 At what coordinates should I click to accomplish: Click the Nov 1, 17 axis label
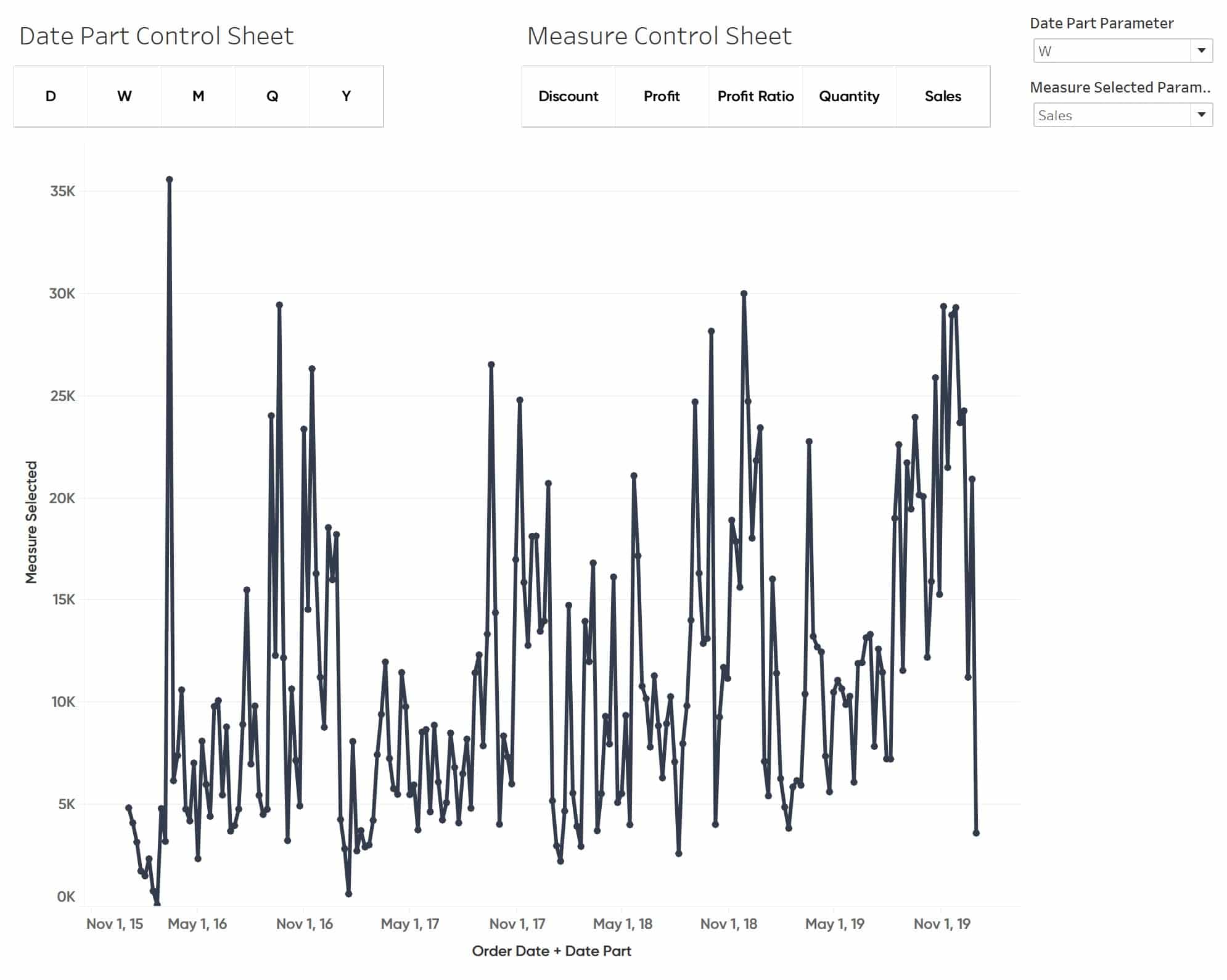point(517,923)
